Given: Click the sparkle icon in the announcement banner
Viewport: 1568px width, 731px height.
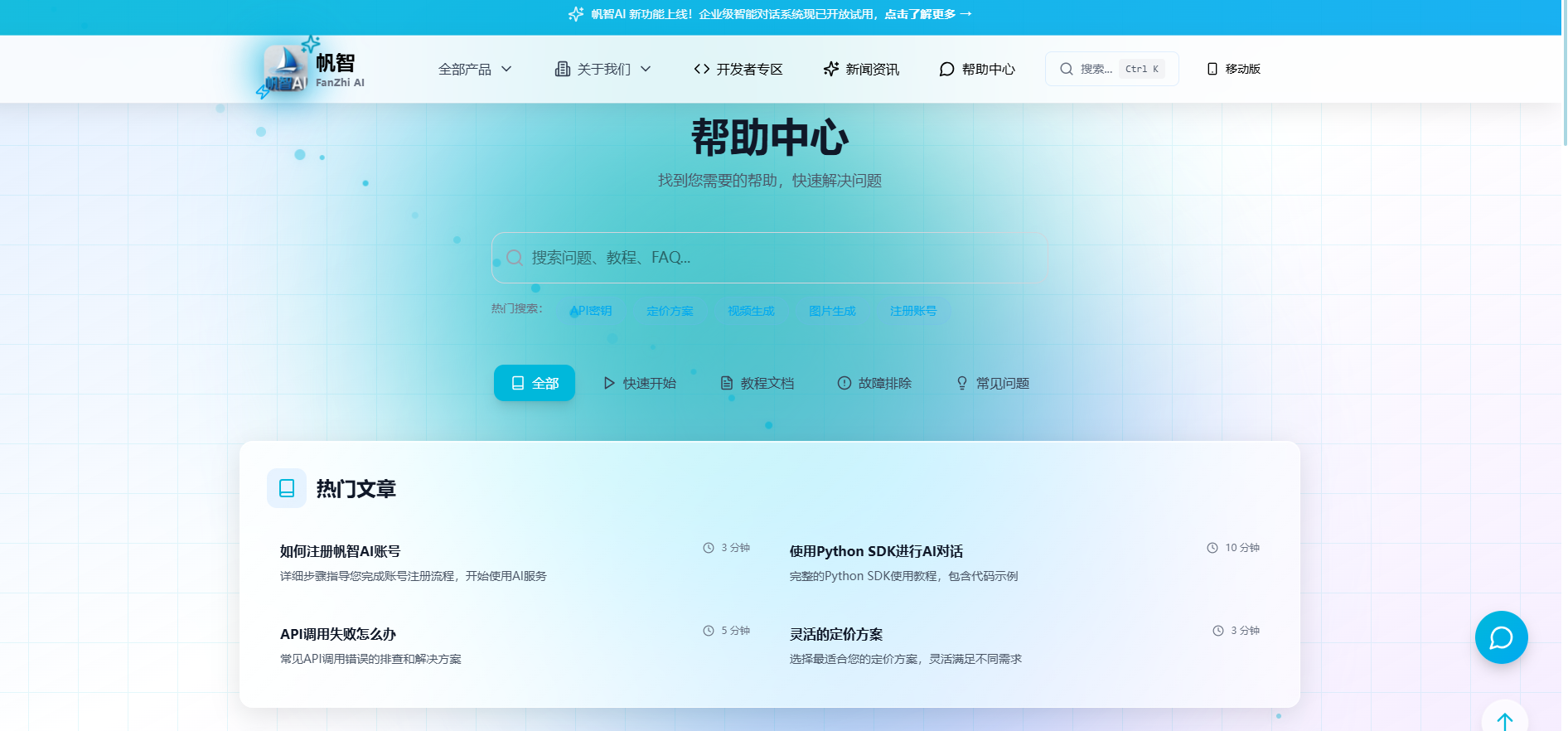Looking at the screenshot, I should [576, 14].
